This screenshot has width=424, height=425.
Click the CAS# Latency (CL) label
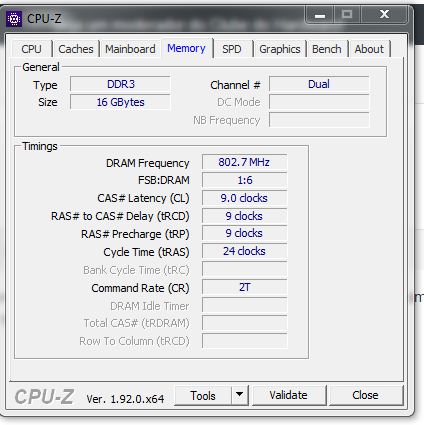click(143, 198)
